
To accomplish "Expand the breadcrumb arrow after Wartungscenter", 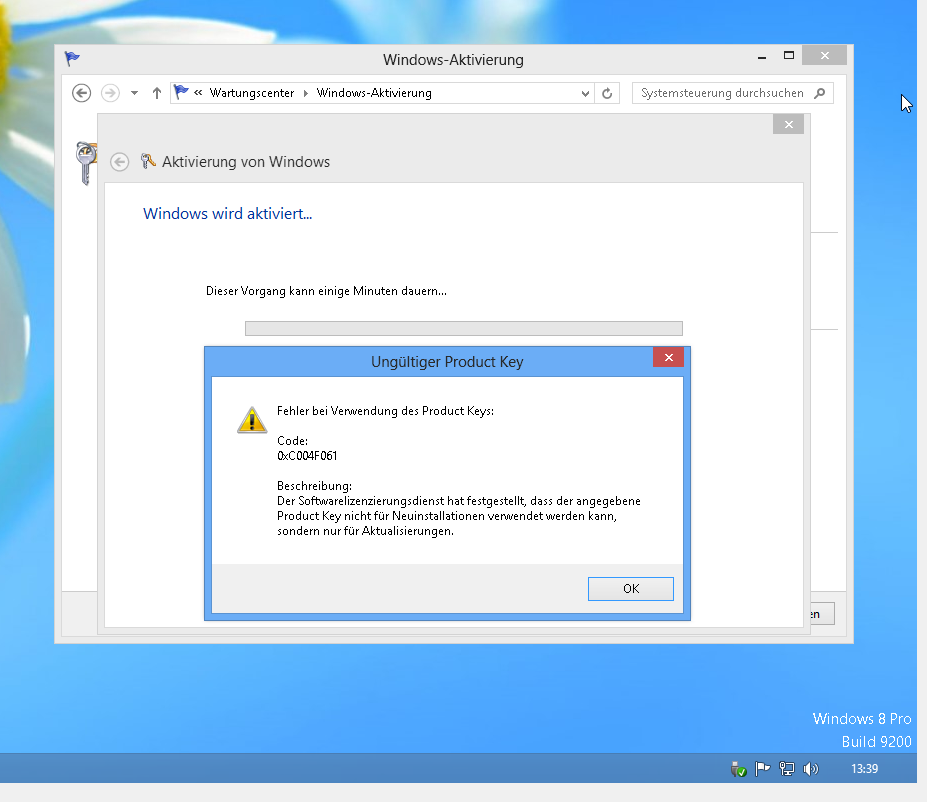I will (306, 93).
